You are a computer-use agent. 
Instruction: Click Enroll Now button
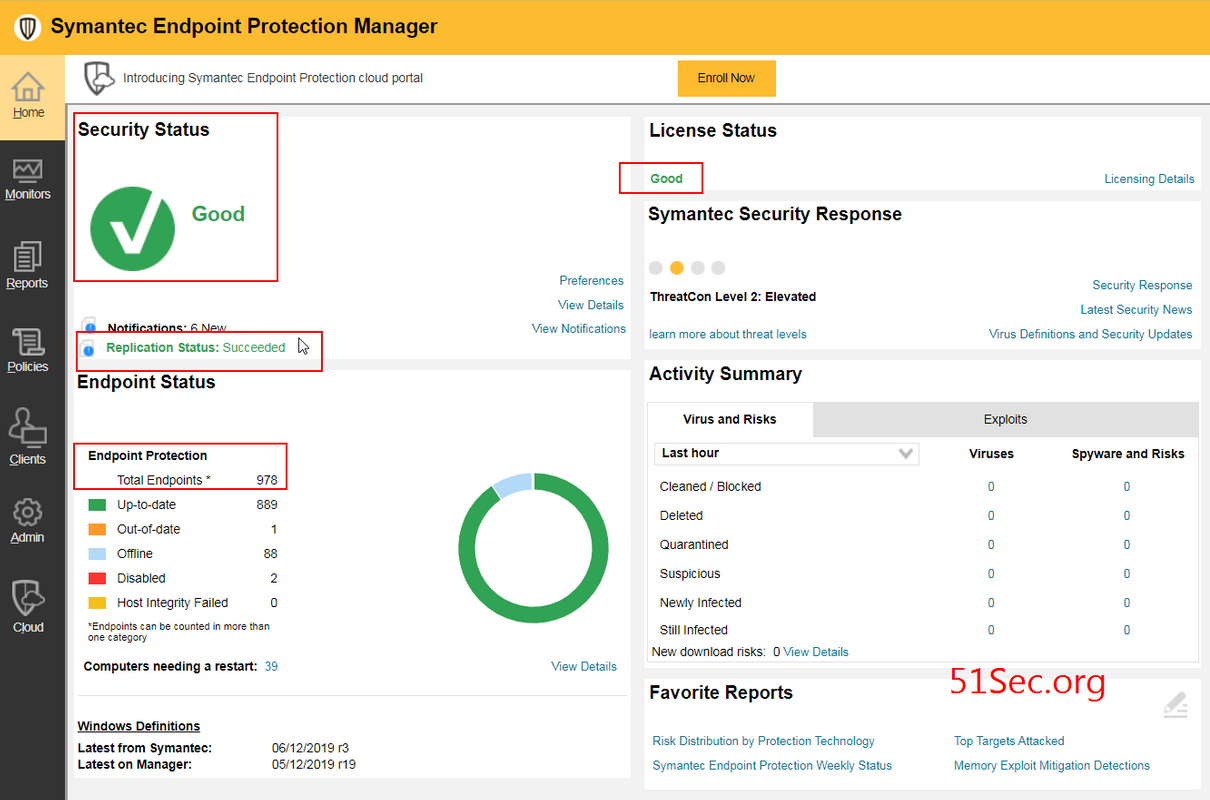click(x=727, y=78)
